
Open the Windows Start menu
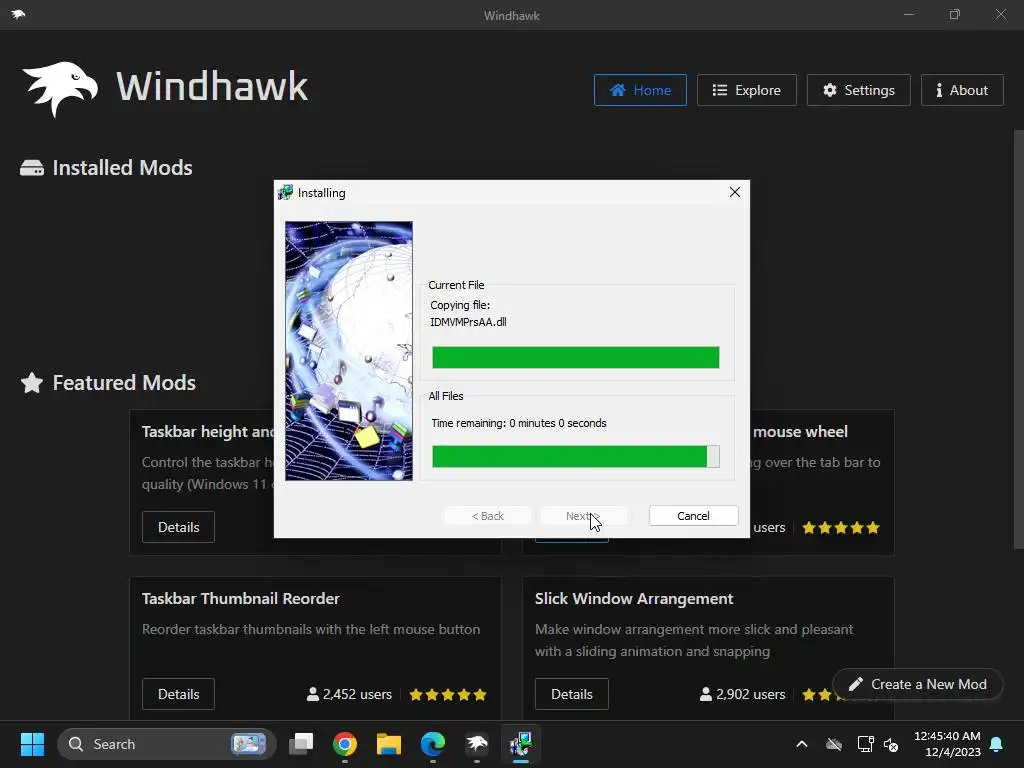[32, 744]
